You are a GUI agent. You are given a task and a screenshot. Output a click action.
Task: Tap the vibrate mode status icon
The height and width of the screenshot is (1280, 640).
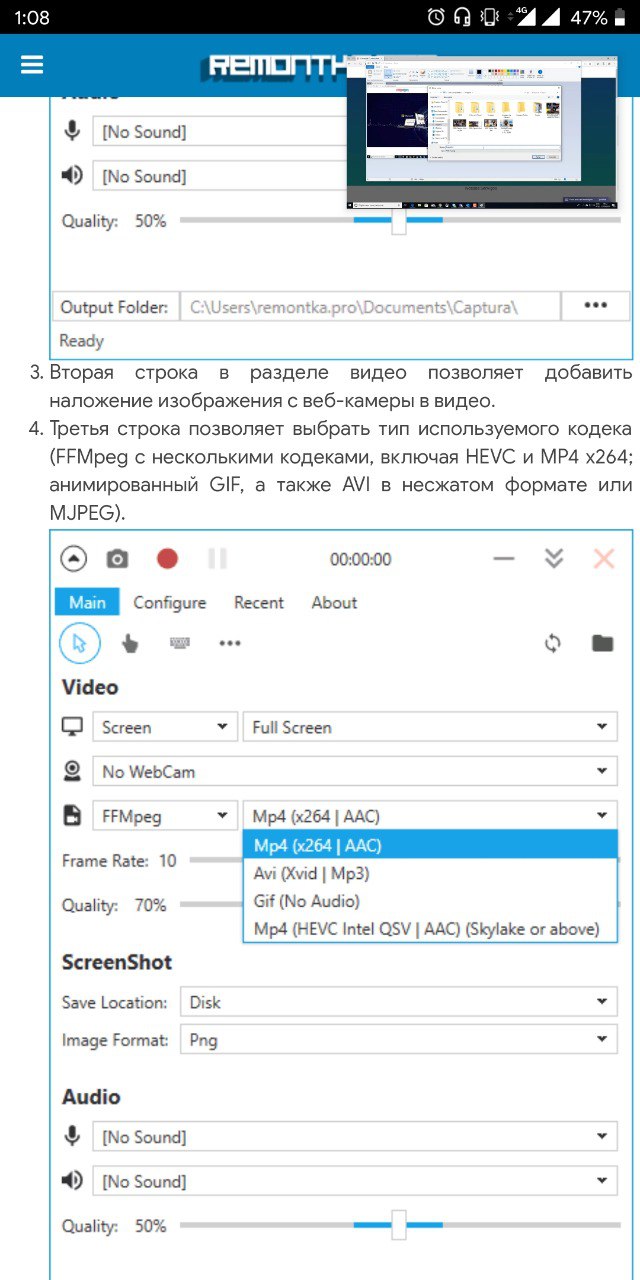tap(490, 17)
